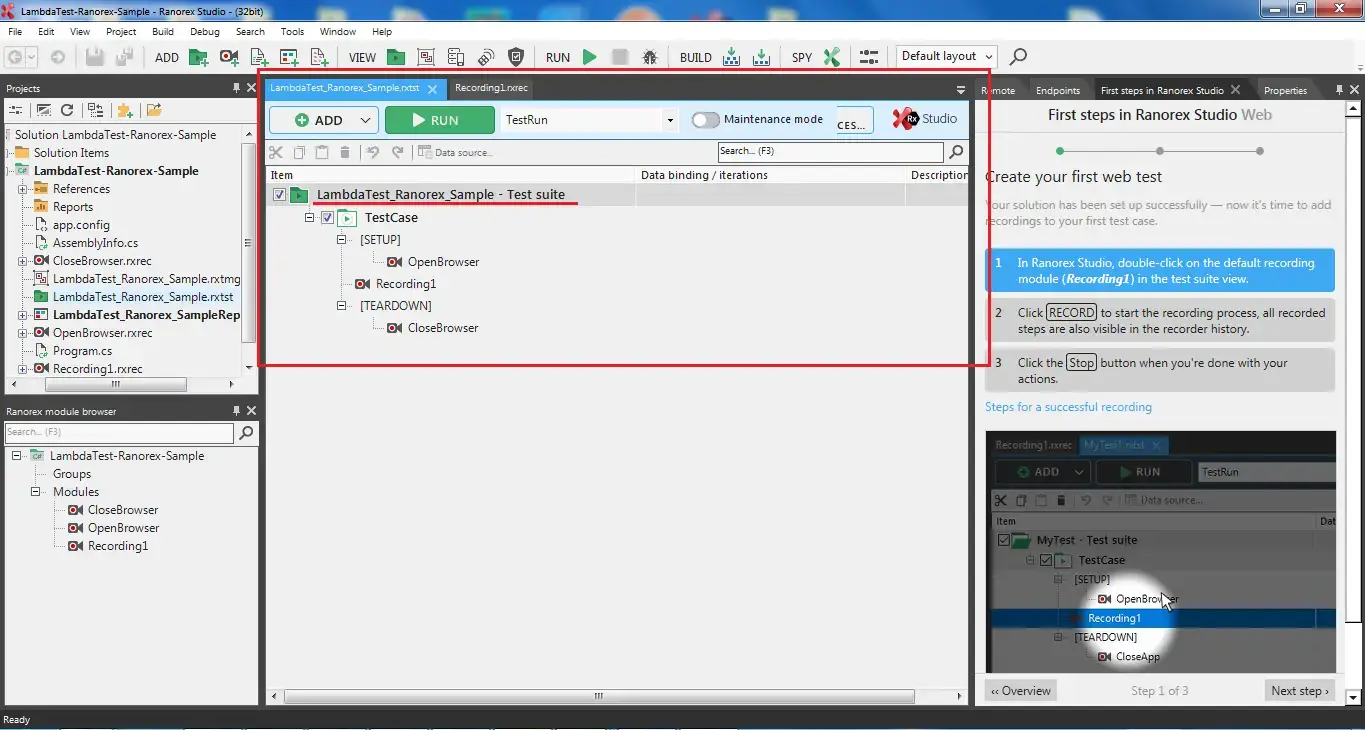Open the TestRun dropdown

click(669, 120)
